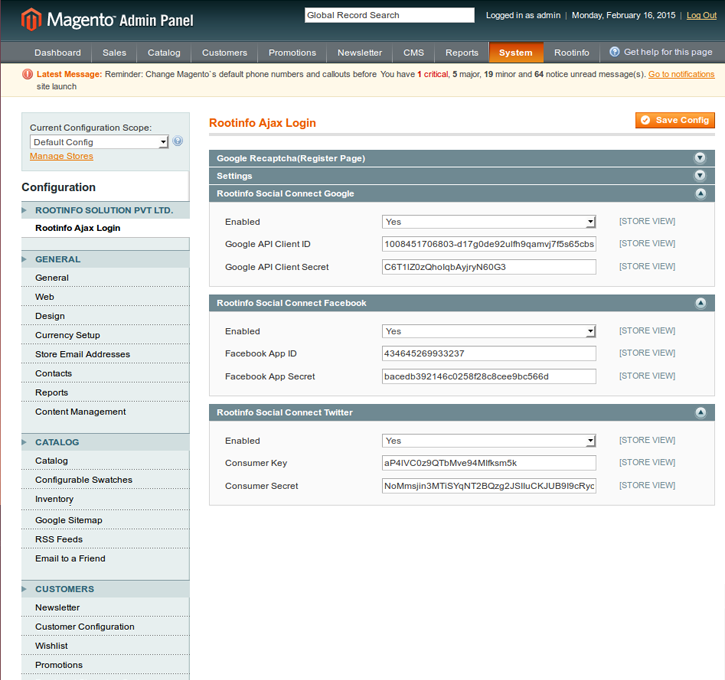725x680 pixels.
Task: Toggle the CUSTOMERS sidebar group
Action: coord(105,589)
